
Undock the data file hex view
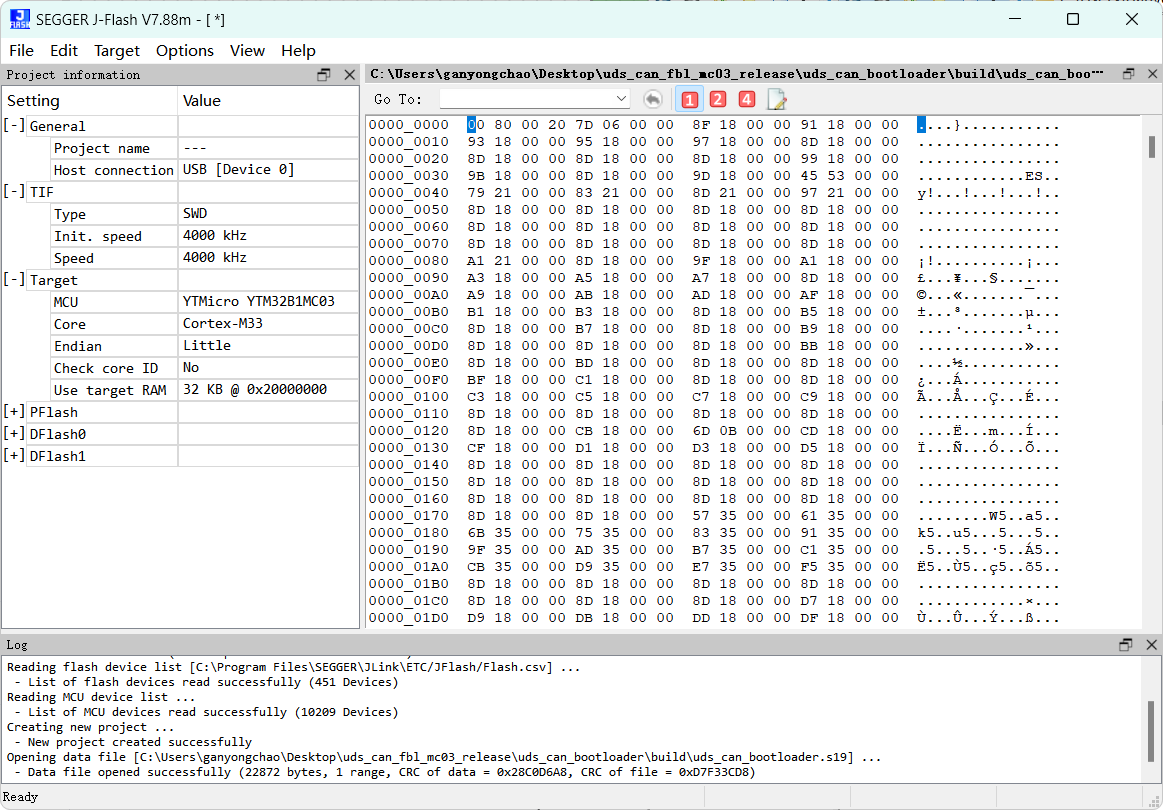click(x=1129, y=73)
